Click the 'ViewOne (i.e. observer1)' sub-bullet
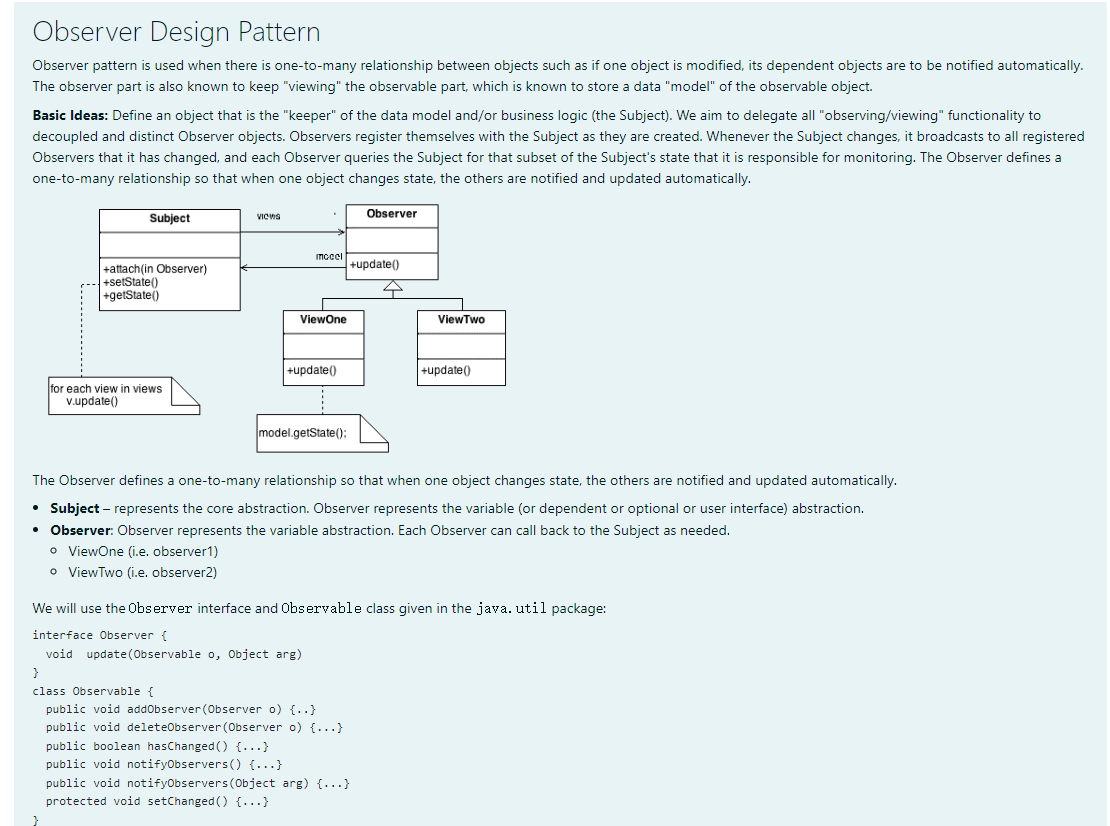 pos(143,551)
